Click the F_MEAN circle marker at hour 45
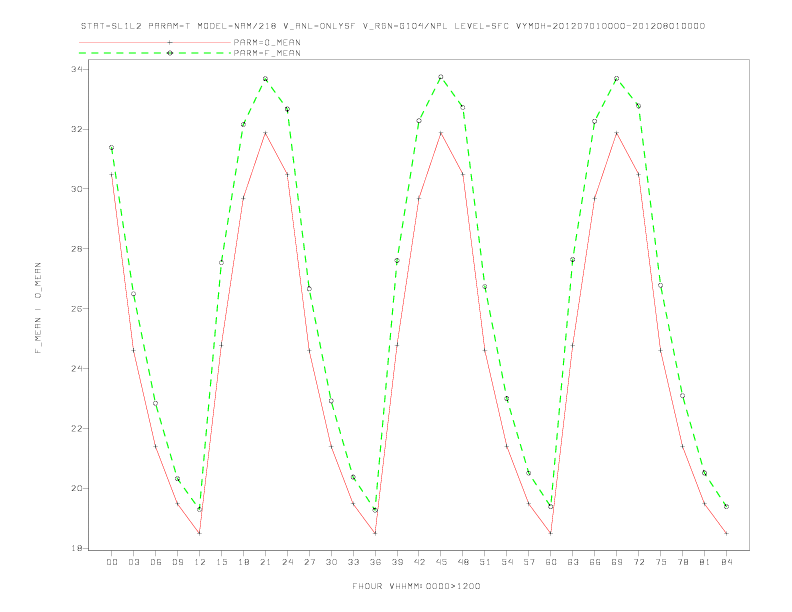The image size is (792, 612). [440, 77]
